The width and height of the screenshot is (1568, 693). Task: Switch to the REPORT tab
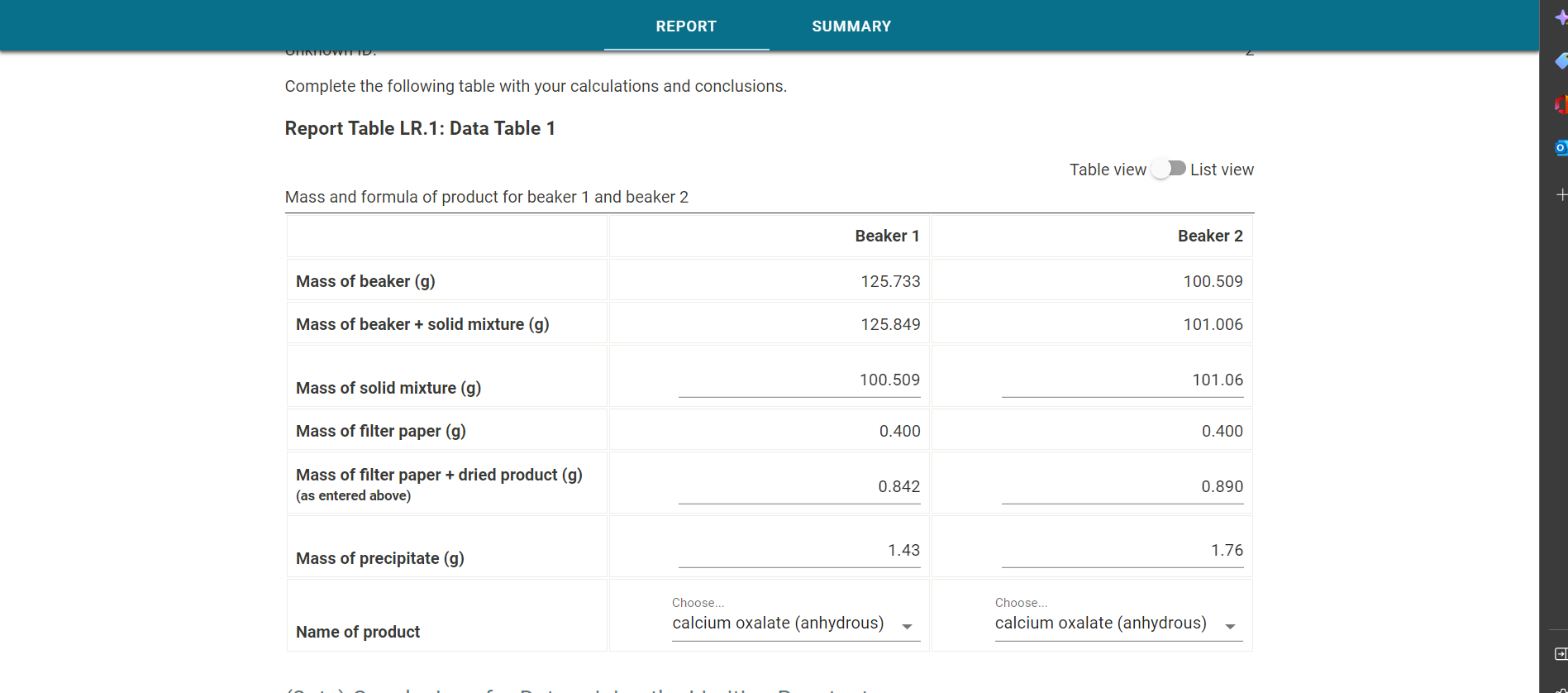click(x=686, y=26)
